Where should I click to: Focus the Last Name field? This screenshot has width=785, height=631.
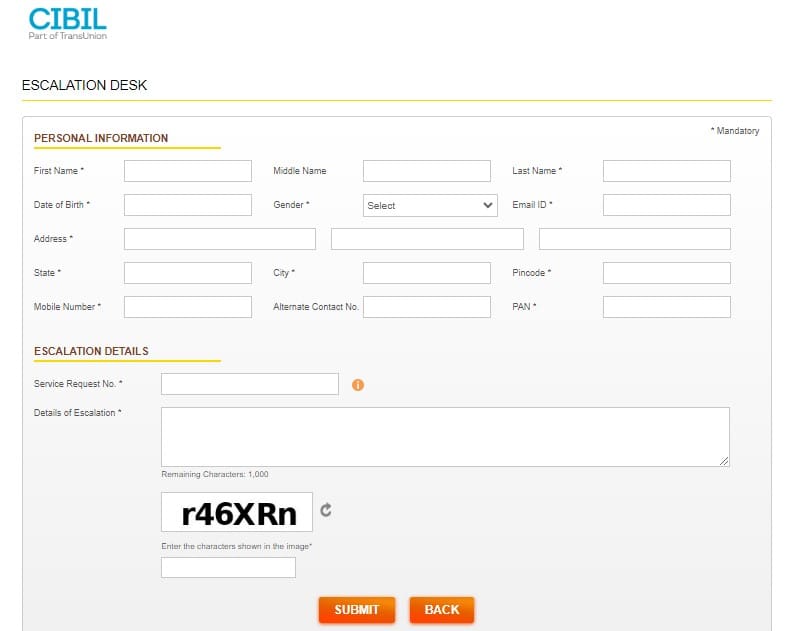[666, 171]
